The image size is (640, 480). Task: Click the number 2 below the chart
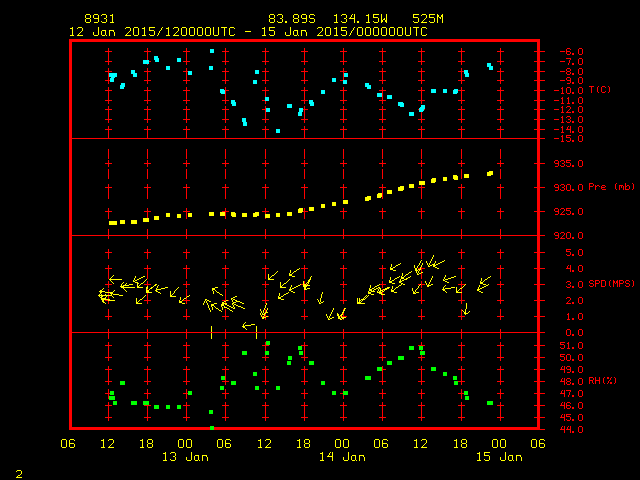point(19,474)
